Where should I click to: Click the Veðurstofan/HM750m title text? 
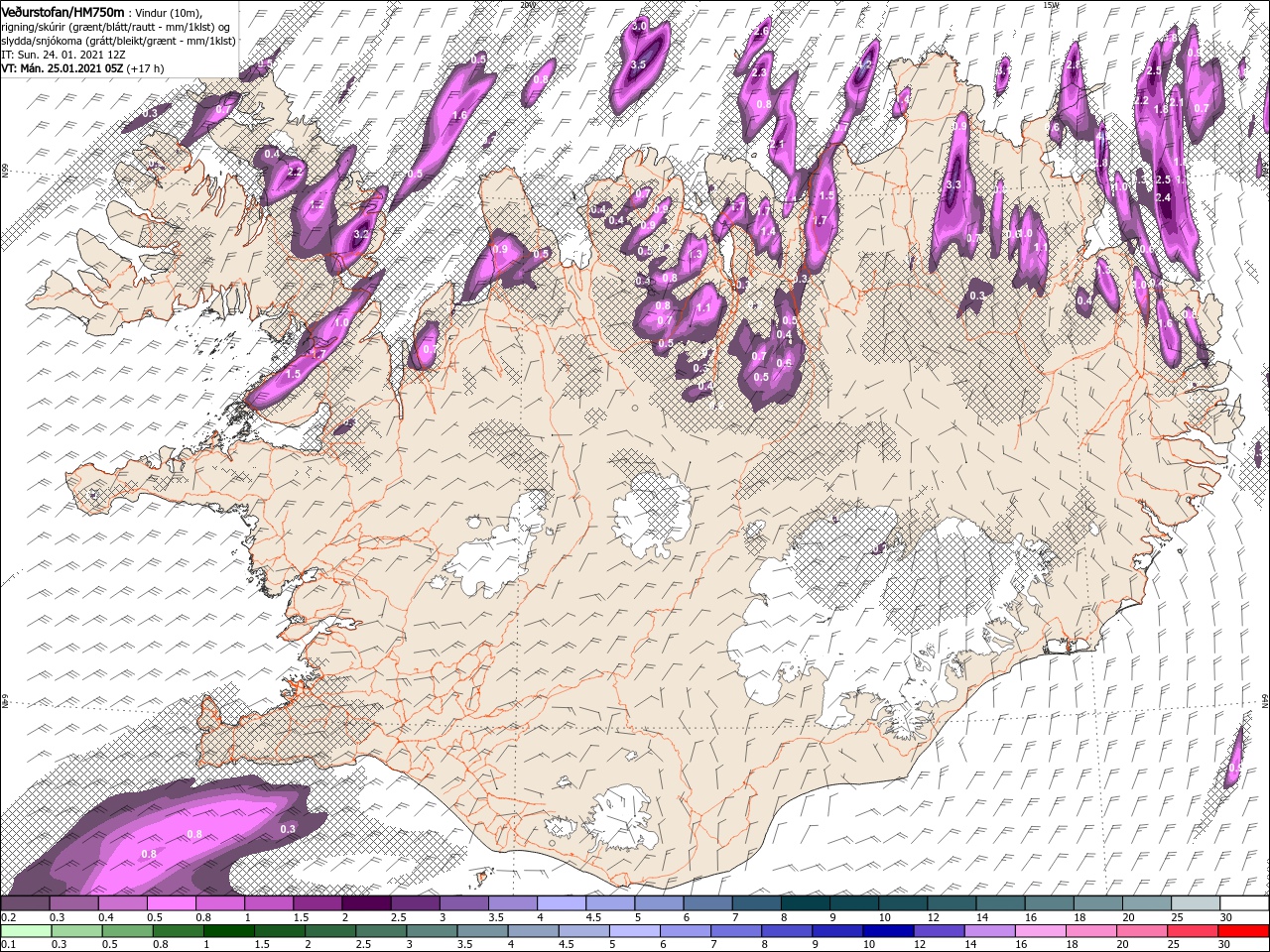63,12
